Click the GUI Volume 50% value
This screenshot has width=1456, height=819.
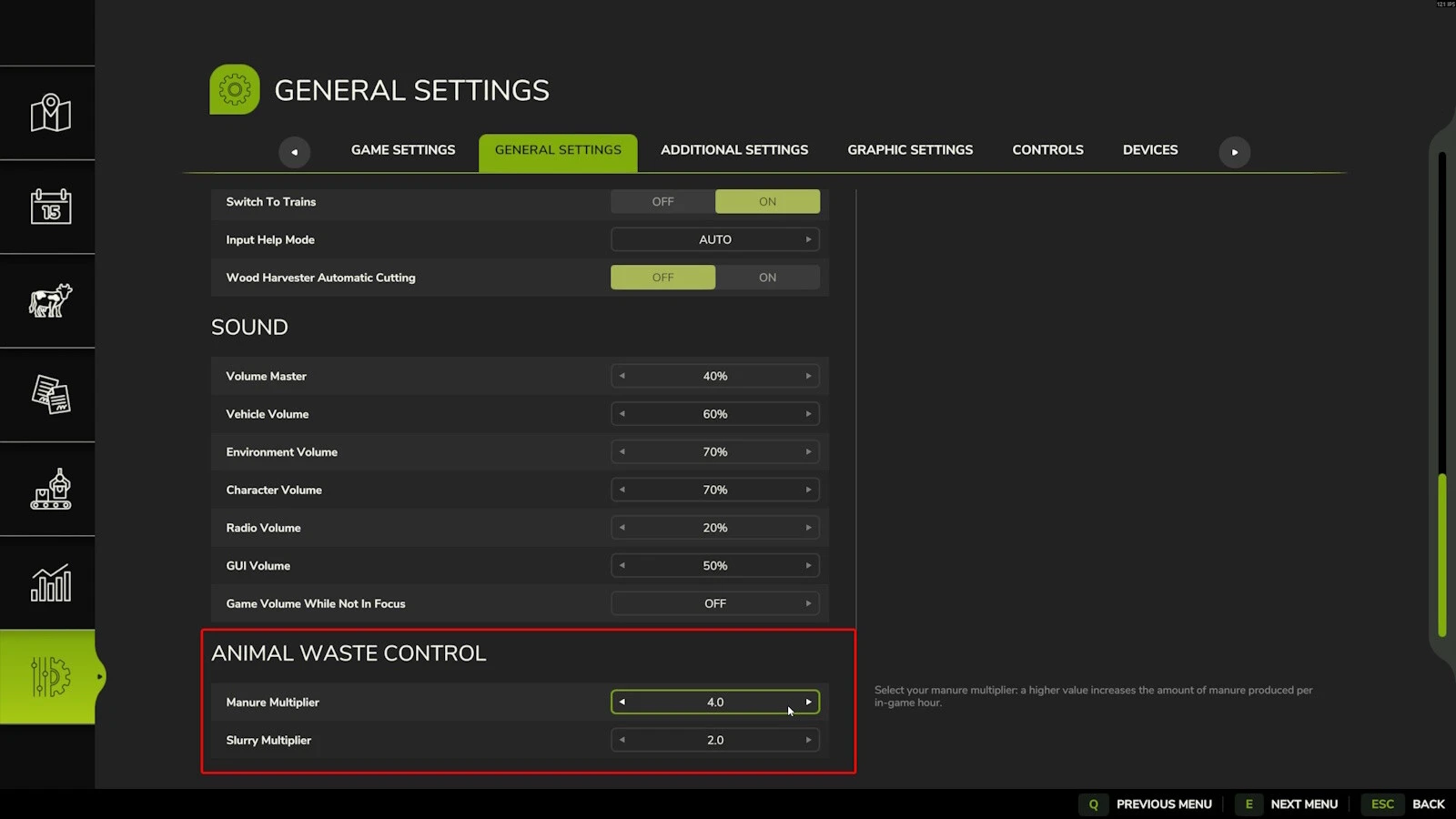tap(715, 566)
